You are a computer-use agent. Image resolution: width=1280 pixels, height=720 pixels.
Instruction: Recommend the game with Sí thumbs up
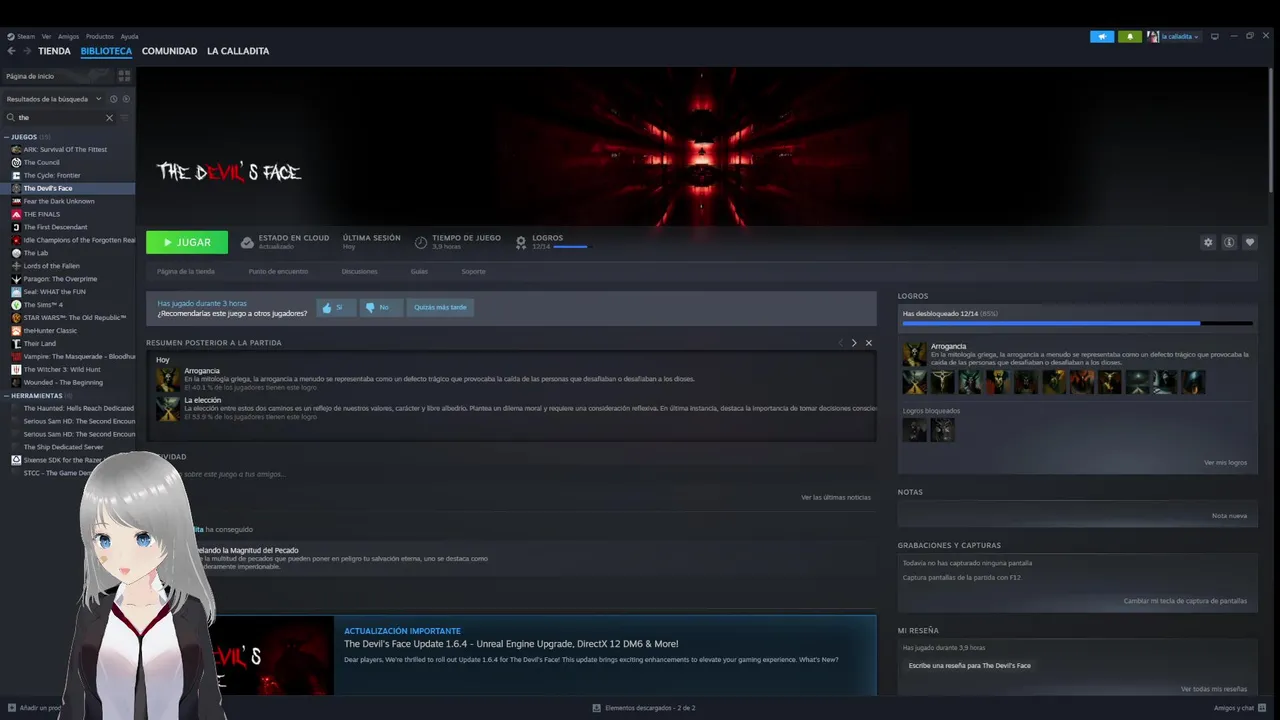[336, 308]
